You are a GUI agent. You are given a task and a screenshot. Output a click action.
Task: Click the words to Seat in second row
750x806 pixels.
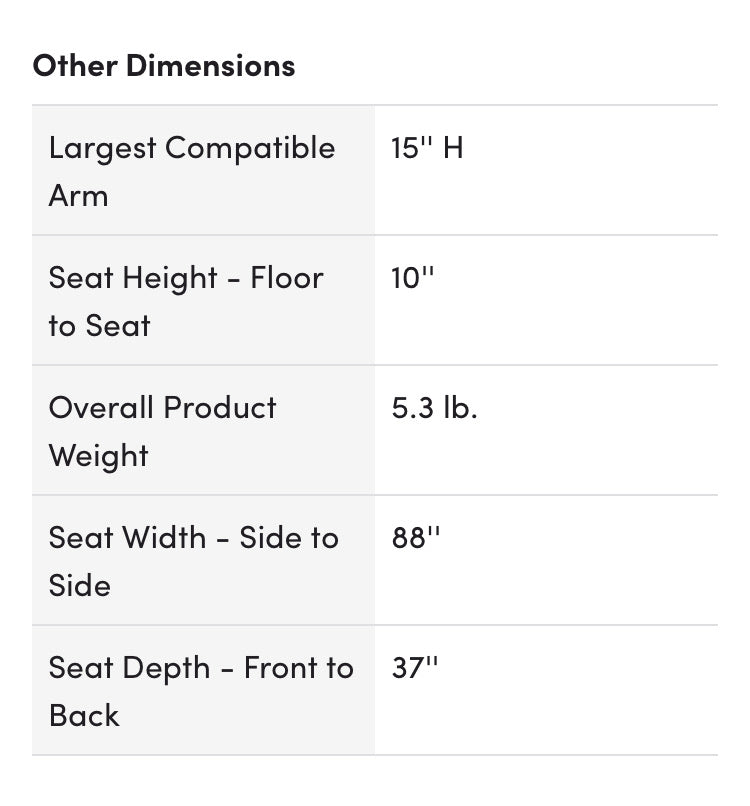(100, 326)
